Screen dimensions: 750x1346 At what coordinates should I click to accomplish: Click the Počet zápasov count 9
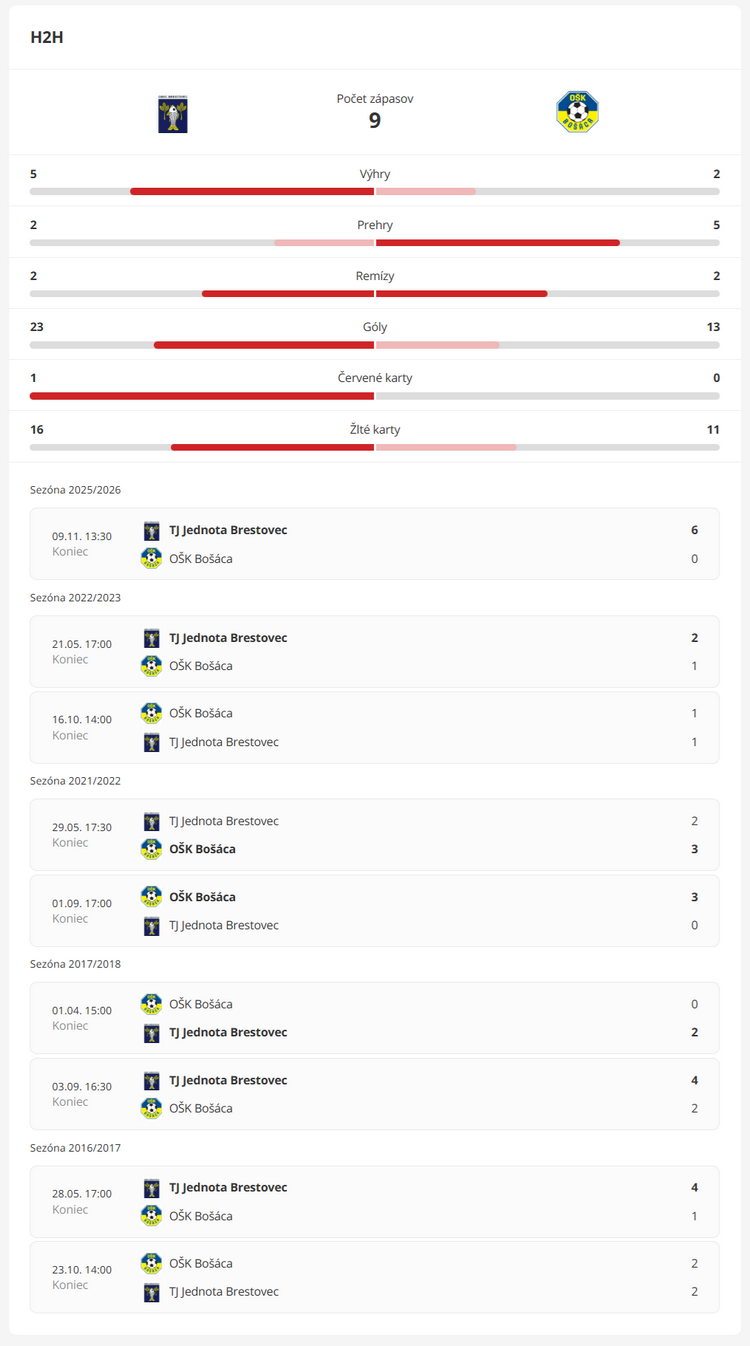click(375, 121)
